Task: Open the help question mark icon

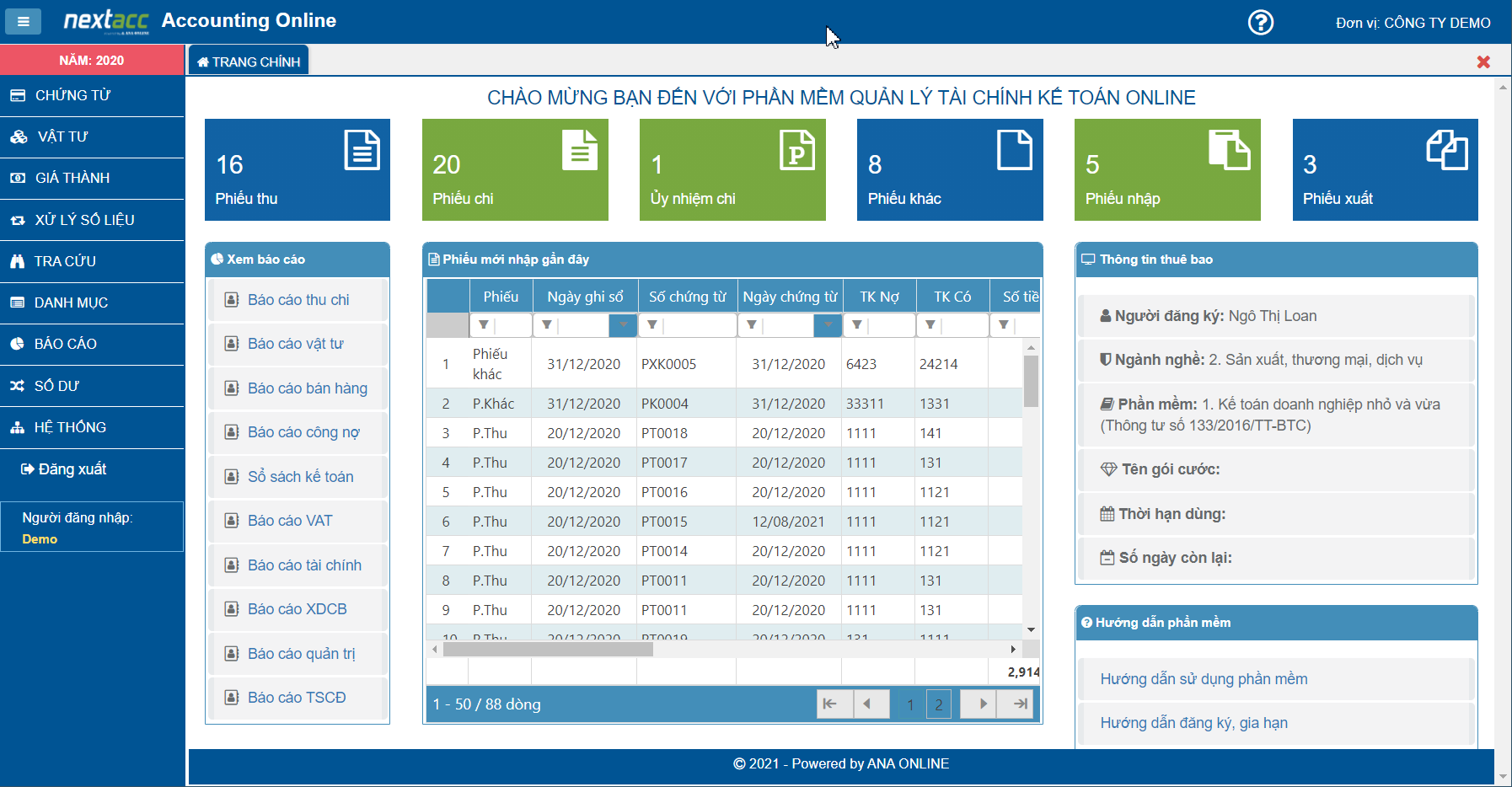Action: point(1260,22)
